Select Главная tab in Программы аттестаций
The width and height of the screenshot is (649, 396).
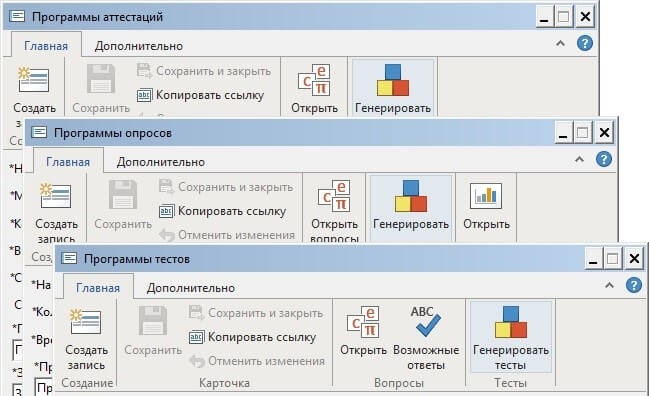(46, 46)
